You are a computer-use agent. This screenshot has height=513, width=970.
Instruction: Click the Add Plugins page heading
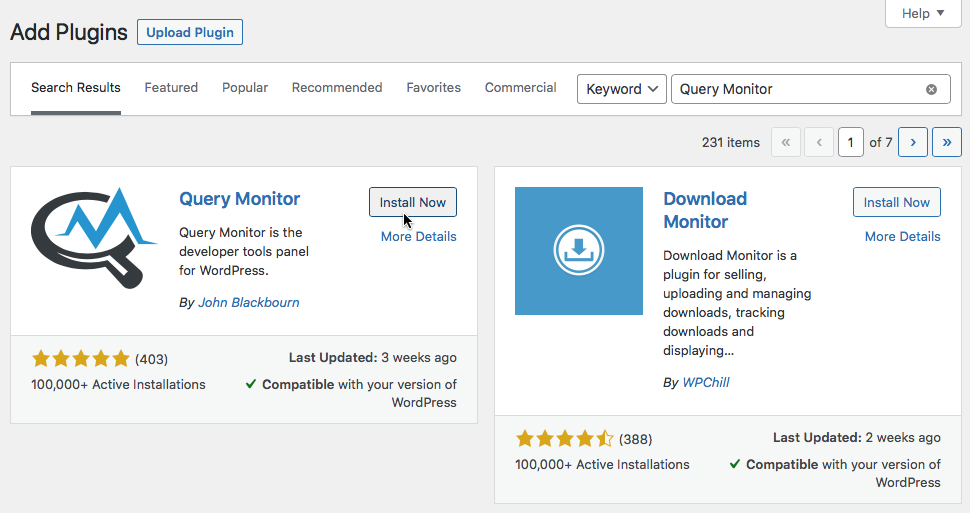pos(69,32)
